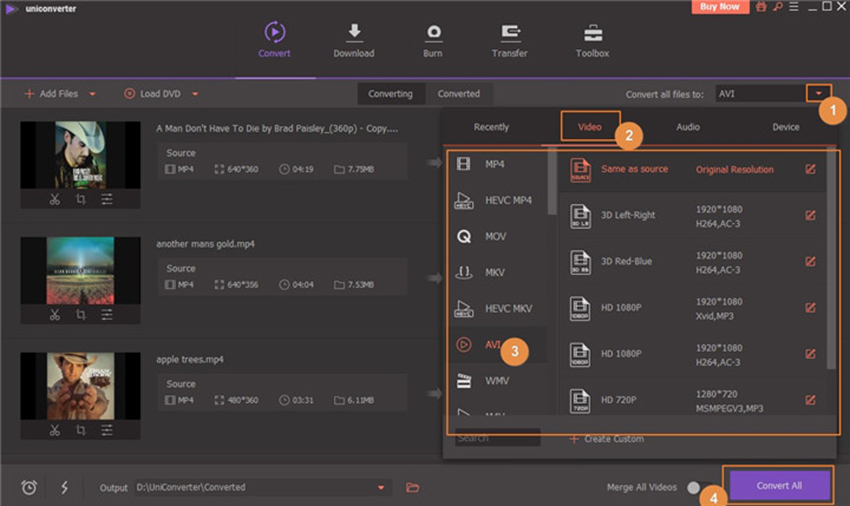Click Create Custom link

coord(607,439)
